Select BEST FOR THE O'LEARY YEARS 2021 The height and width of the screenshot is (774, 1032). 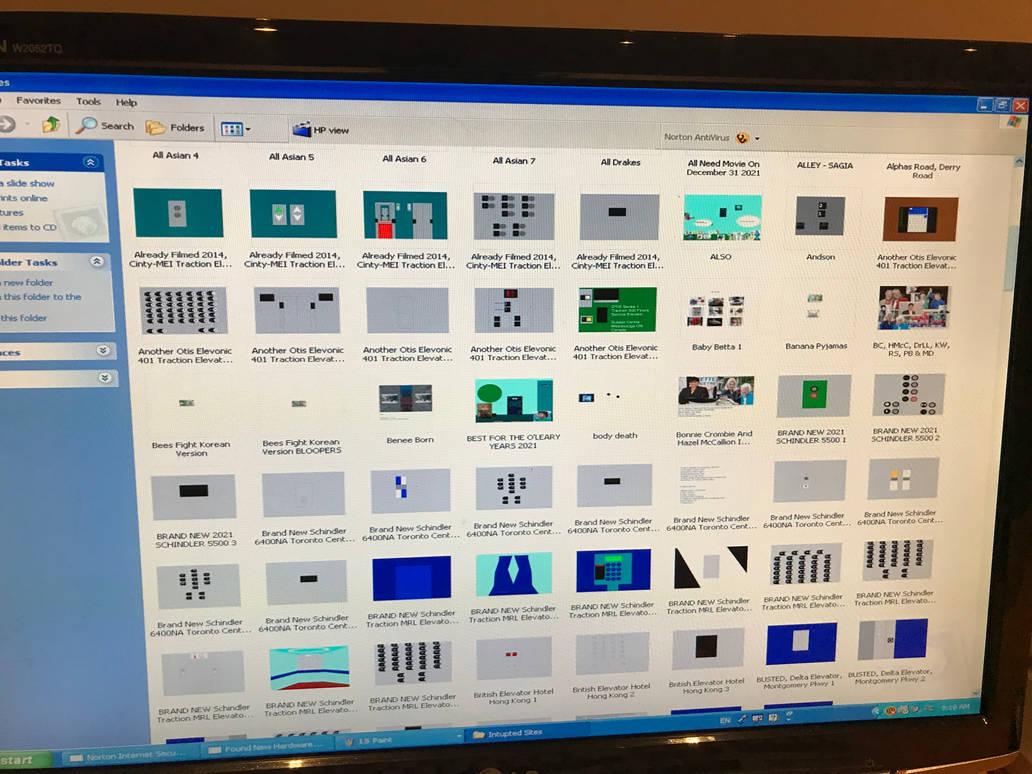point(514,400)
